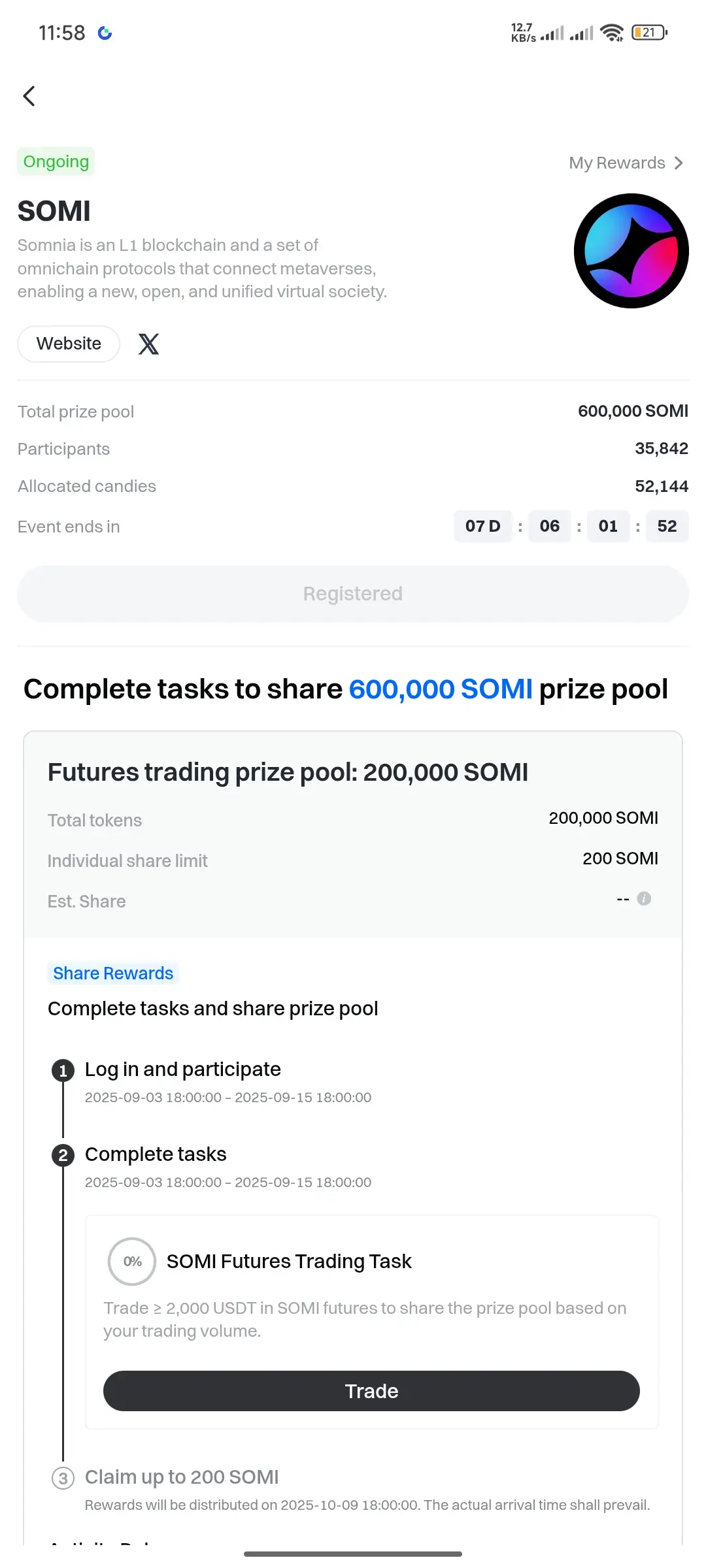Open the X (Twitter) social icon
The width and height of the screenshot is (706, 1568).
(148, 344)
